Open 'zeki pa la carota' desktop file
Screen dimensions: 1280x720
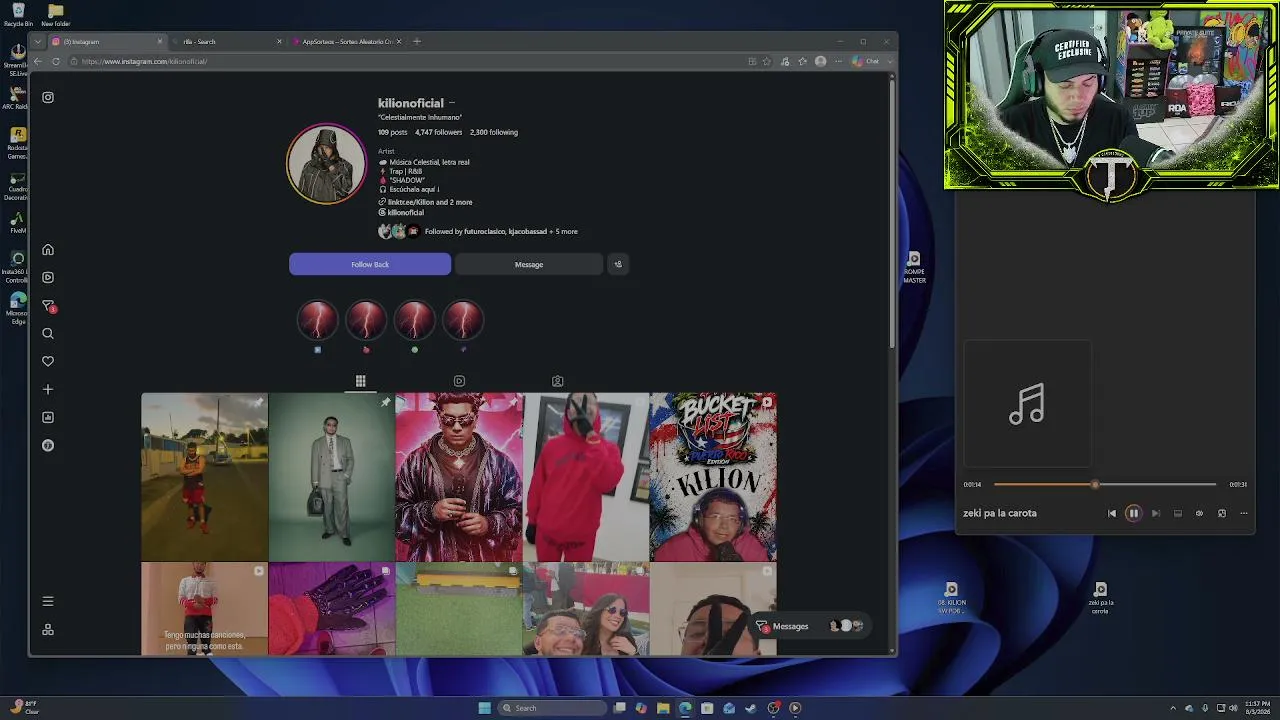1100,598
